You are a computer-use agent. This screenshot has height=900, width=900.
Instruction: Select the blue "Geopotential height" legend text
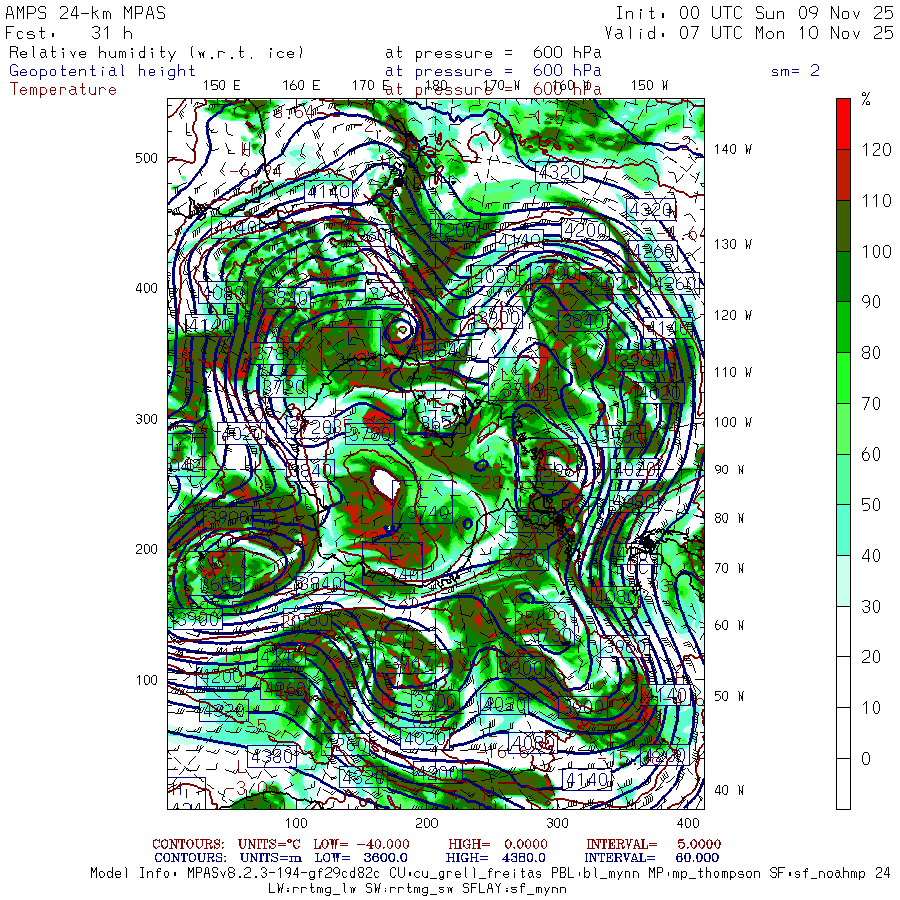(x=103, y=71)
